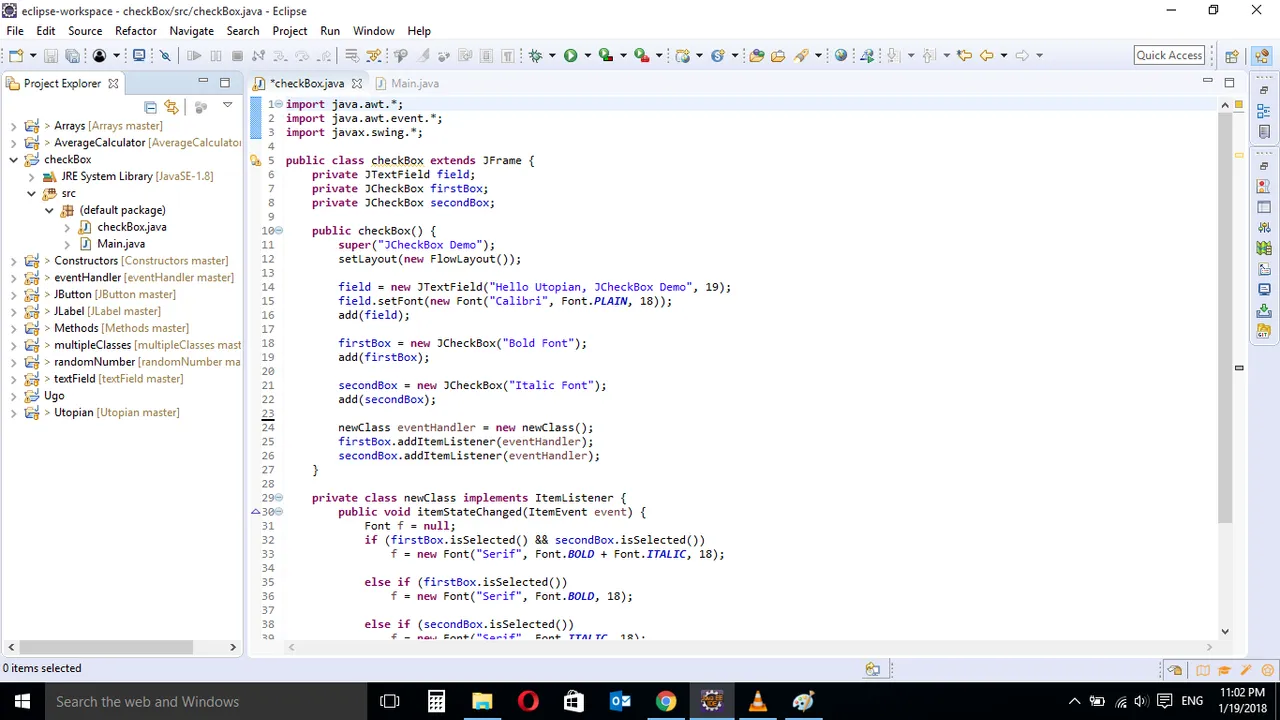
Task: Collapse the constructor fold at line 10
Action: 279,231
